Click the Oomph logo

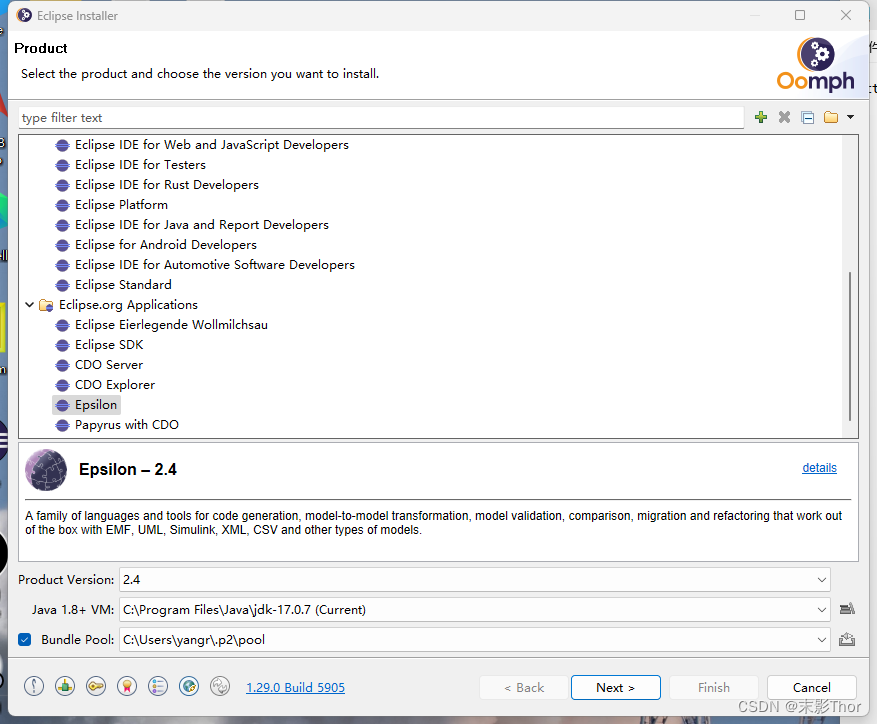coord(815,65)
